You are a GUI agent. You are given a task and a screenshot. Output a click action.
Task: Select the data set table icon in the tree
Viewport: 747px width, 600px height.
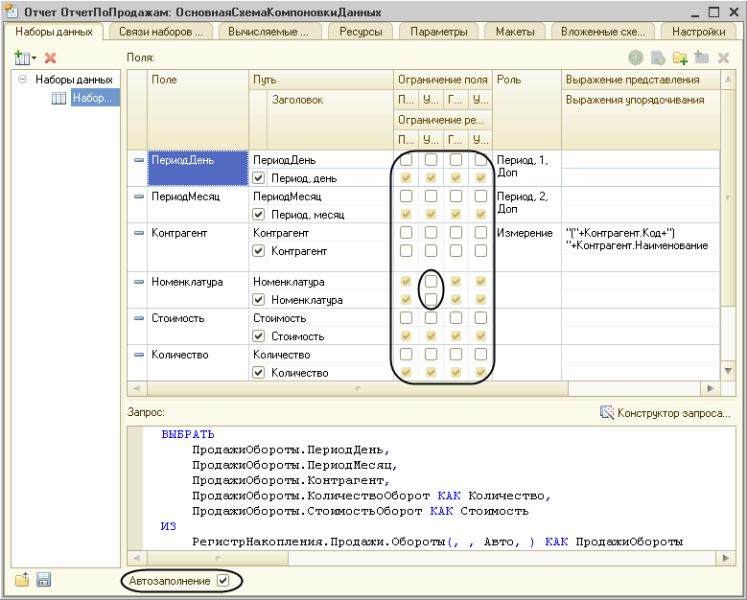(59, 98)
